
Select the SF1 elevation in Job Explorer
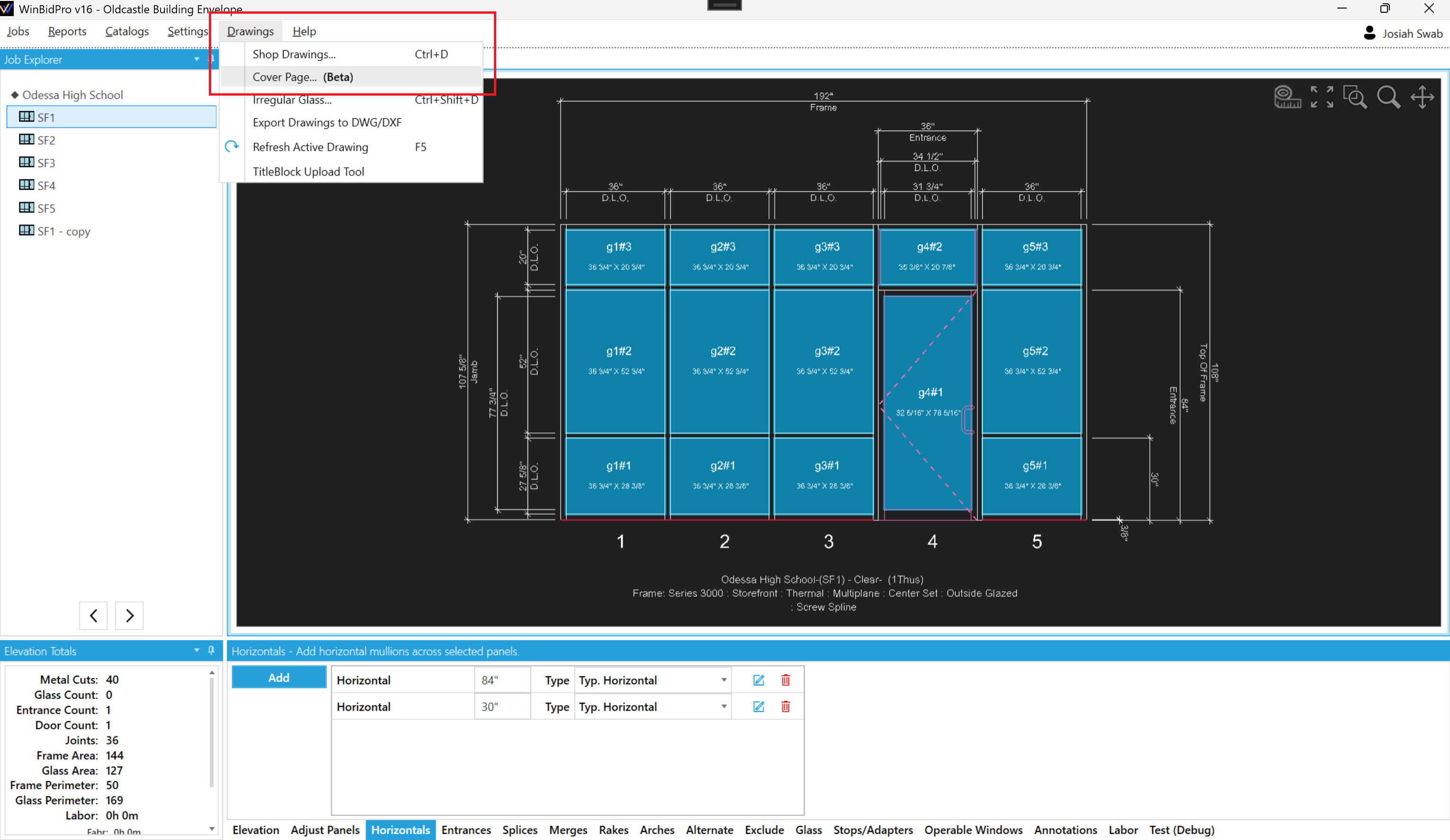(112, 117)
